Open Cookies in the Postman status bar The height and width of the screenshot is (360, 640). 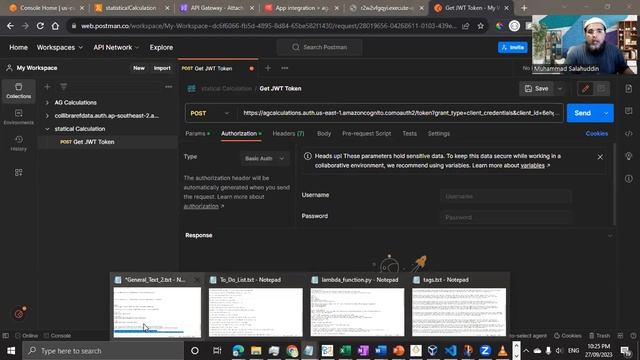(567, 336)
